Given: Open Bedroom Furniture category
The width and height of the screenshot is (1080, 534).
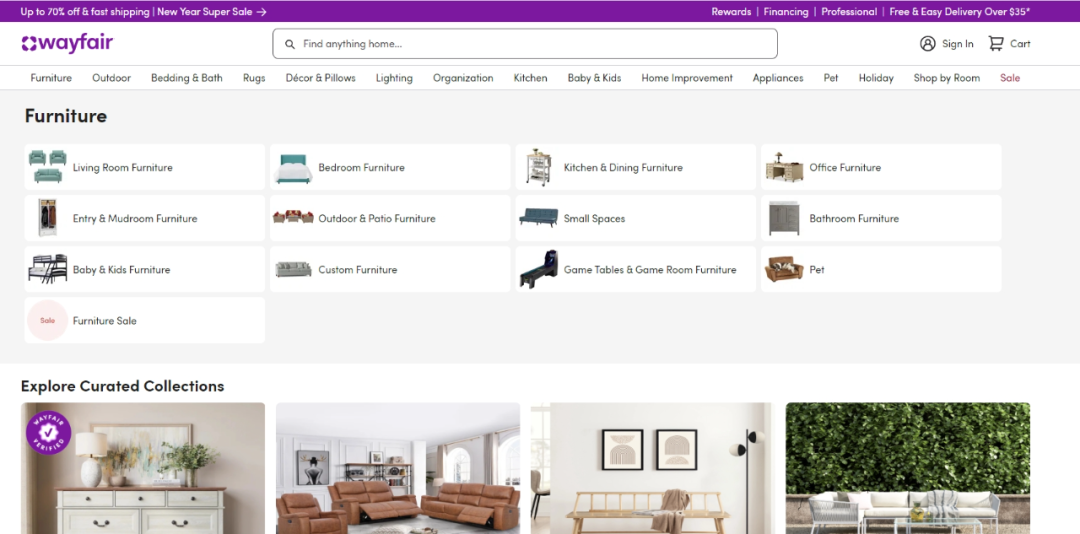Looking at the screenshot, I should [390, 167].
